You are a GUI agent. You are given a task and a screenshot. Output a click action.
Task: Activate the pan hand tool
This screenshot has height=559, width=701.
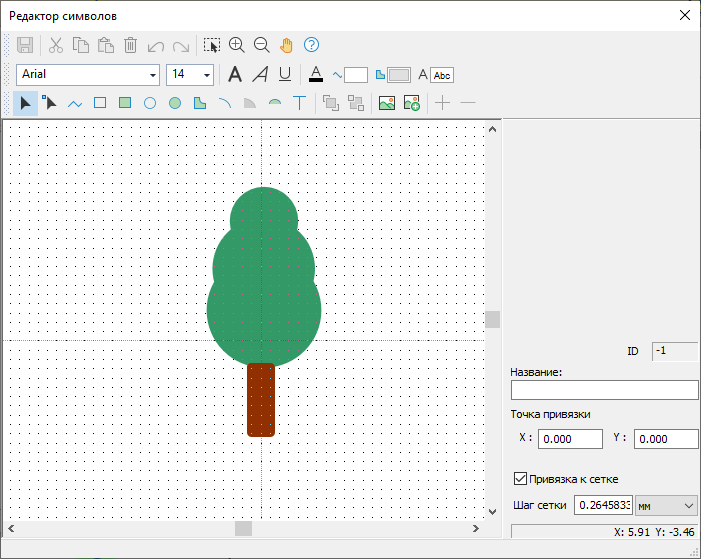click(x=287, y=45)
